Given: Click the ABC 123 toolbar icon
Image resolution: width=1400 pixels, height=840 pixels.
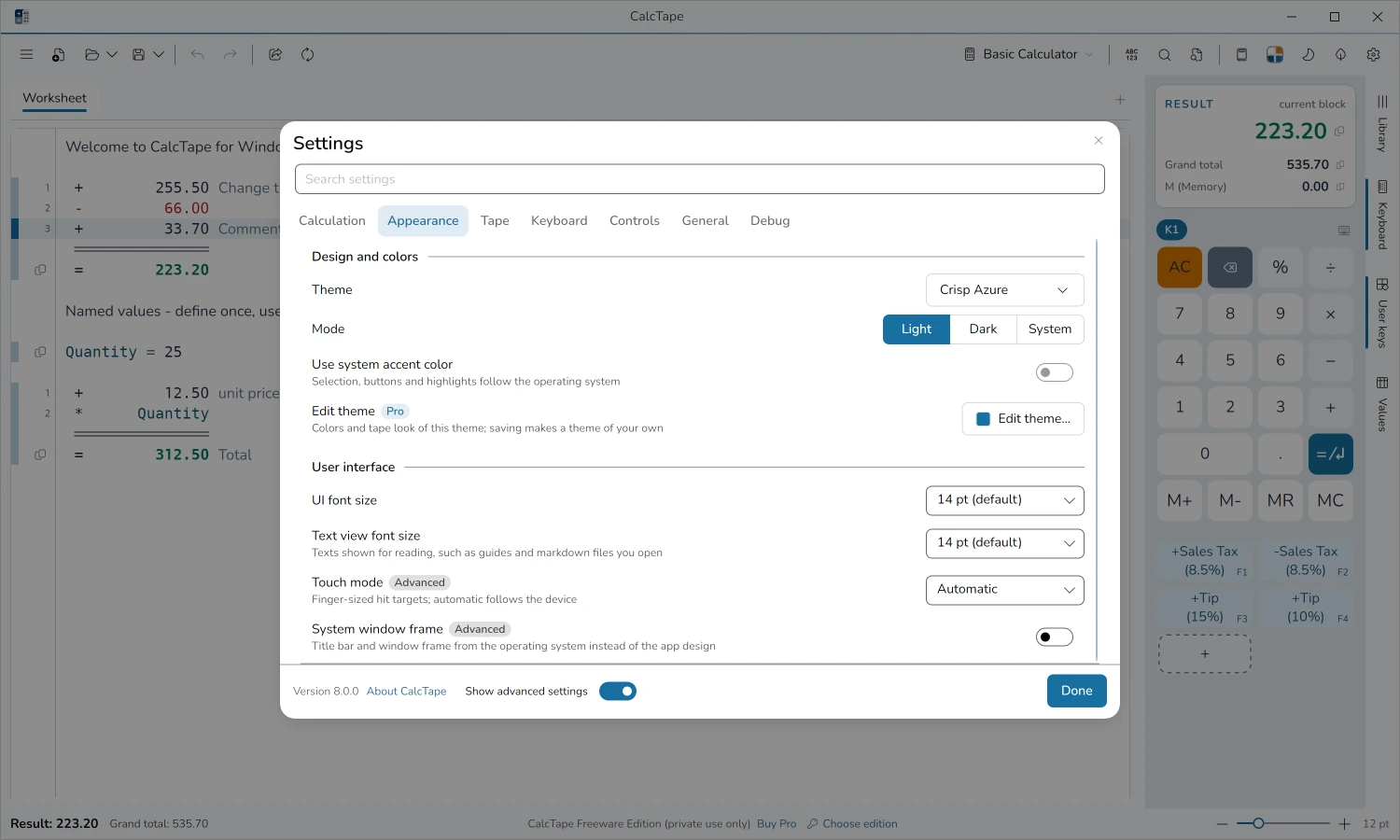Looking at the screenshot, I should click(x=1131, y=54).
